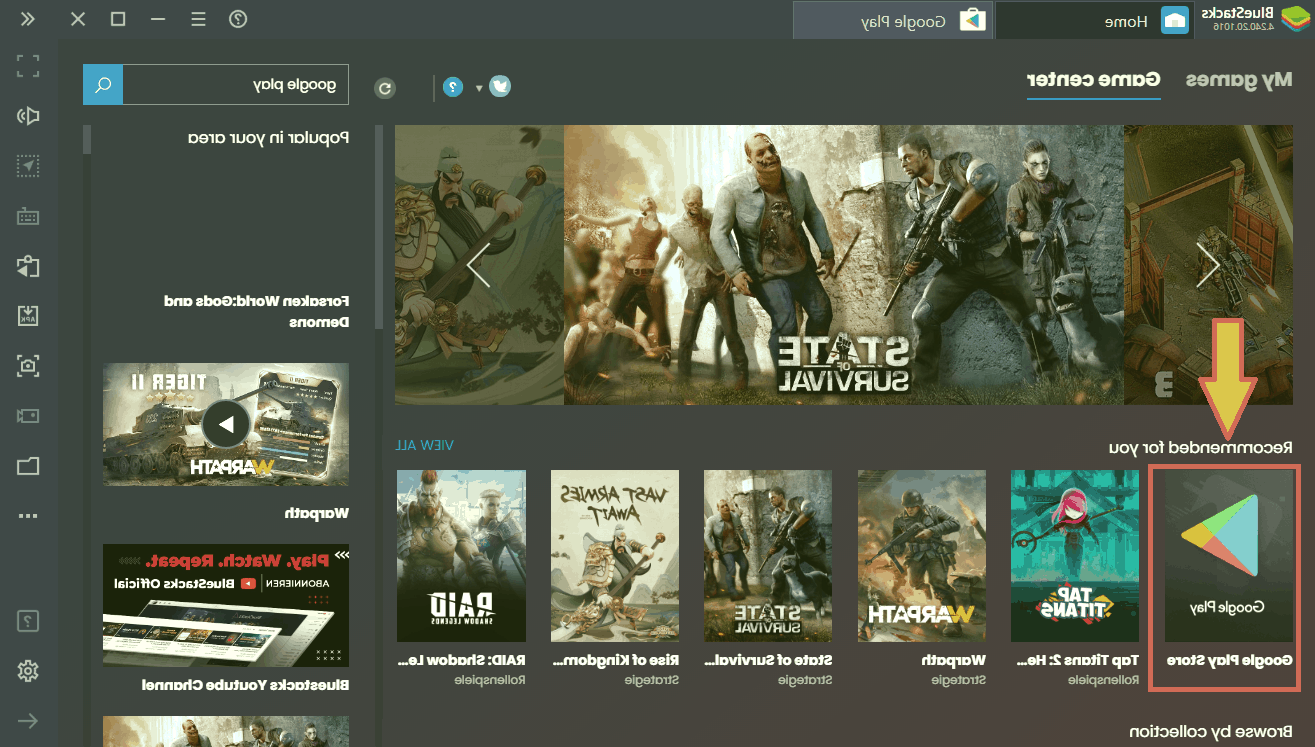
Task: Click the magnifier search button
Action: pyautogui.click(x=103, y=85)
